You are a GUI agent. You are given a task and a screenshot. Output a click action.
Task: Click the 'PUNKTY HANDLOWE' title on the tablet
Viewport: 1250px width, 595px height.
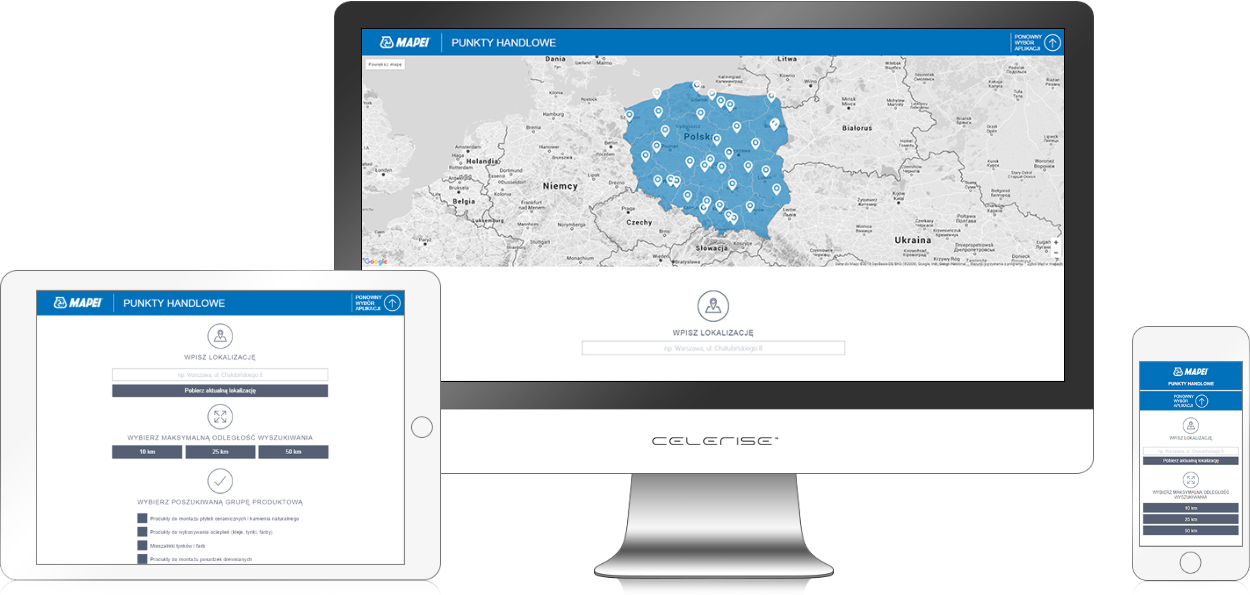point(174,303)
